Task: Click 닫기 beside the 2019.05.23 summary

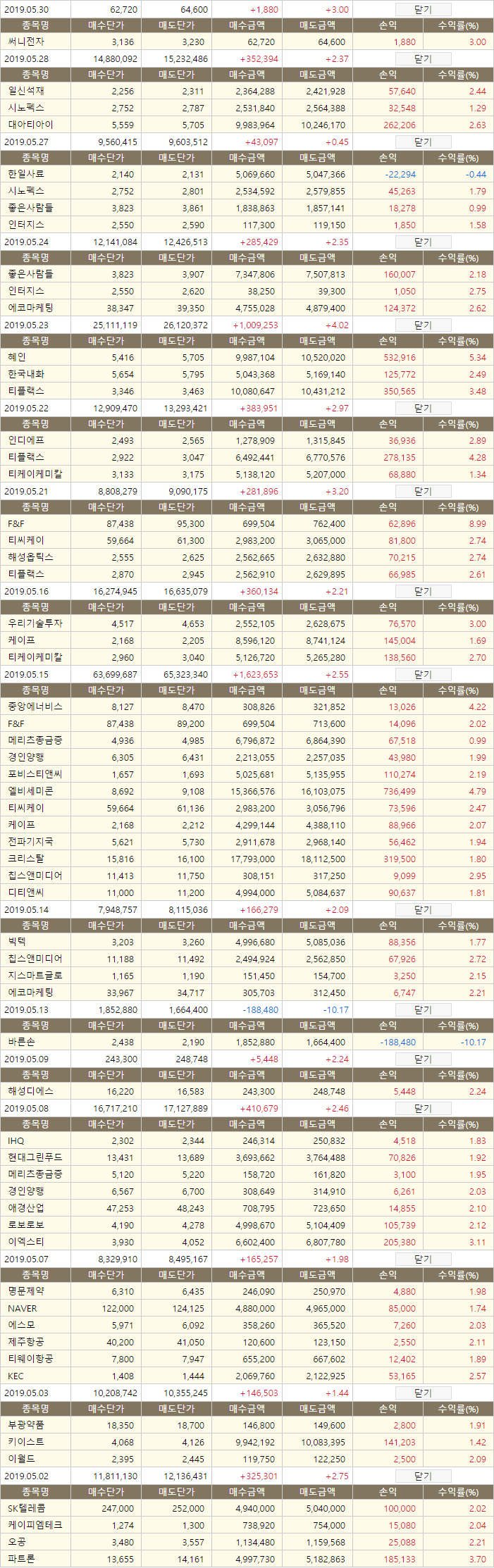Action: point(423,325)
